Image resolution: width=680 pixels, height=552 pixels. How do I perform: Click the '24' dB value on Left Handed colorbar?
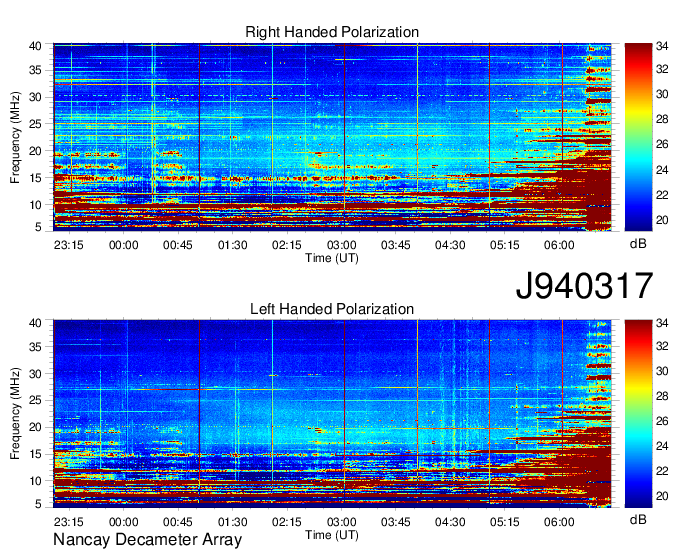click(x=662, y=446)
